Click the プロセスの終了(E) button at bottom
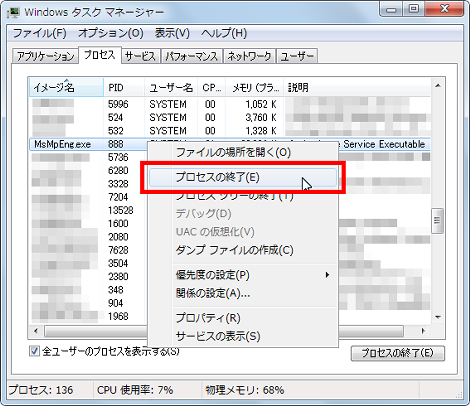Viewport: 470px width, 406px height. (398, 353)
